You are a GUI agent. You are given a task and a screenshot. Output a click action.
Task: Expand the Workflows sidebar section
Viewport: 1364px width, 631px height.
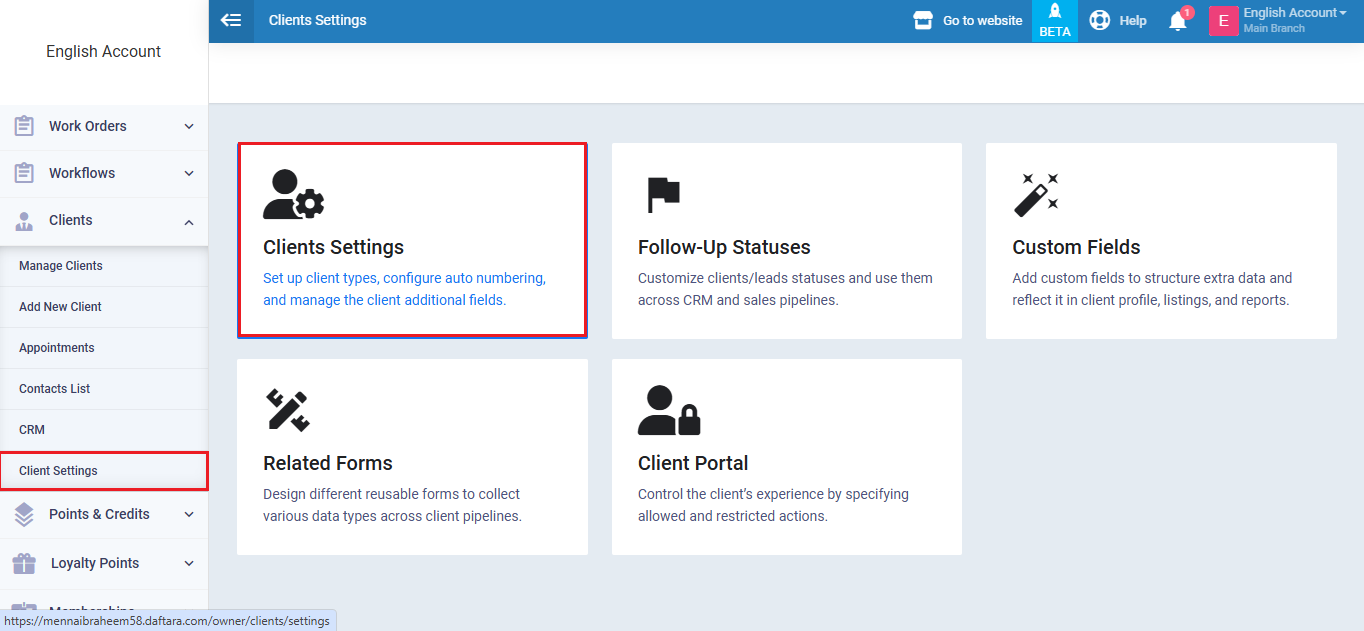(x=104, y=173)
